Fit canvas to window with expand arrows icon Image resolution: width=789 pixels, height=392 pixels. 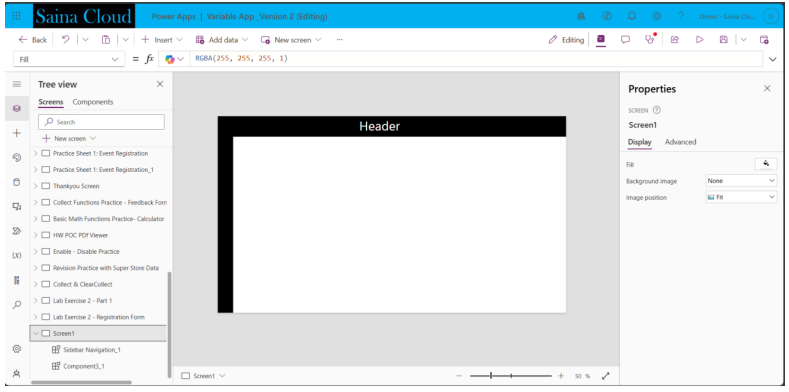pos(606,376)
